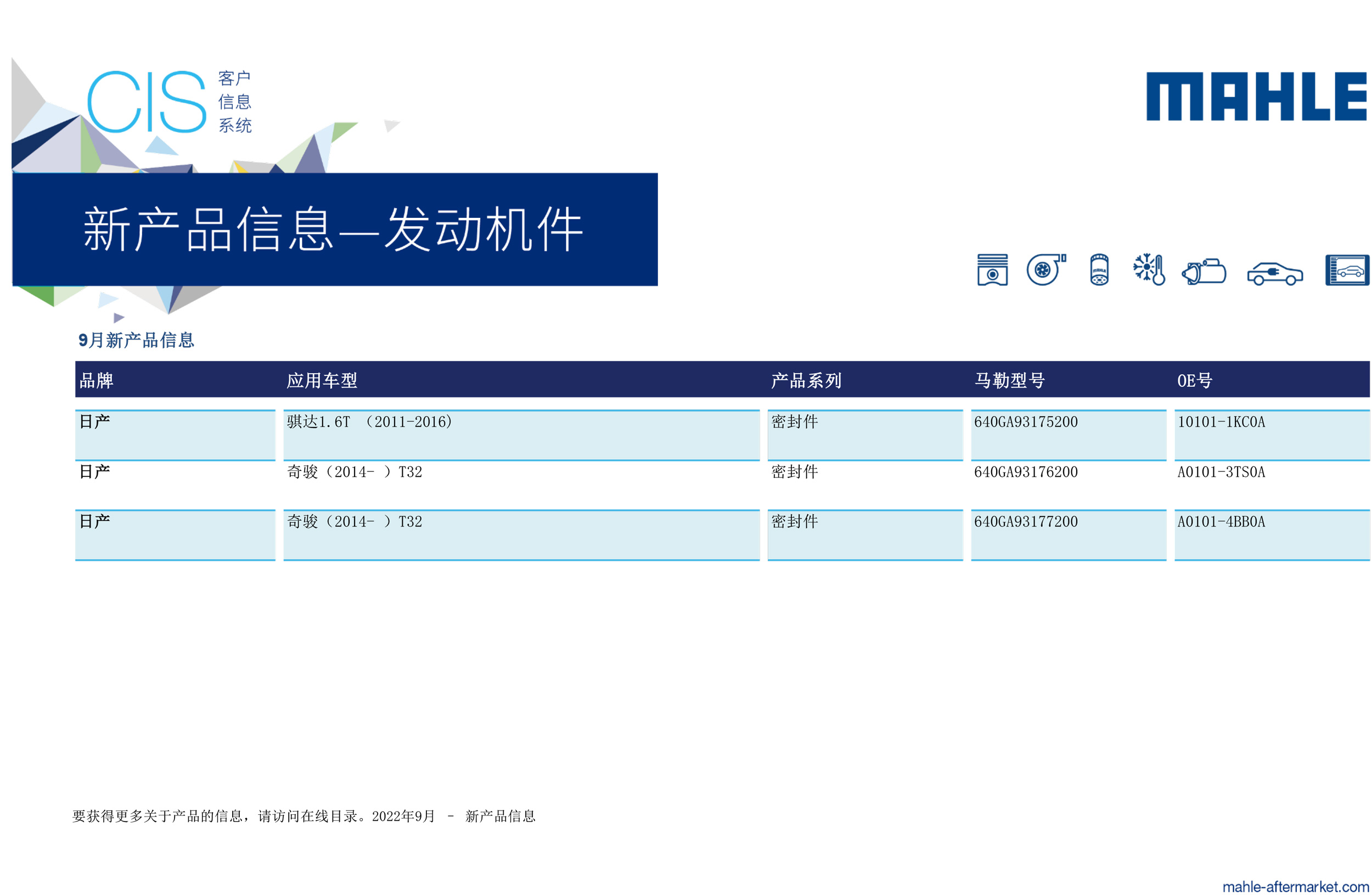The image size is (1372, 895).
Task: Click the CIS logo
Action: [x=147, y=102]
